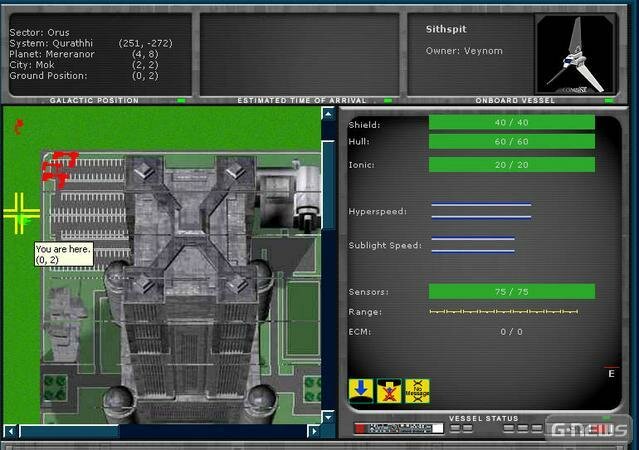Toggle the Onboard Vessel green indicator
Viewport: 639px width, 450px height.
[609, 100]
